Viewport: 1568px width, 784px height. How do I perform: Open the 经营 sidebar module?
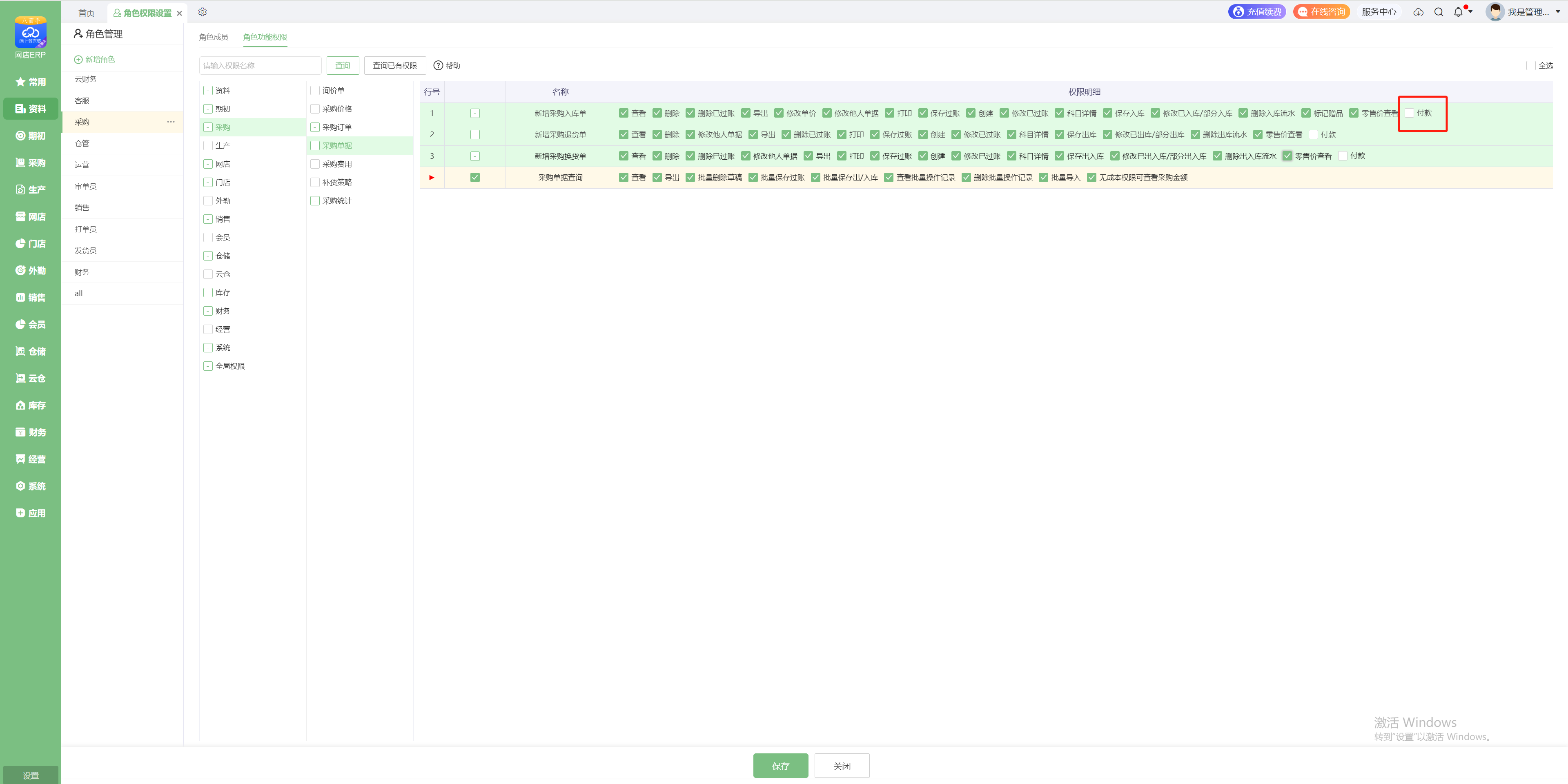[x=31, y=459]
